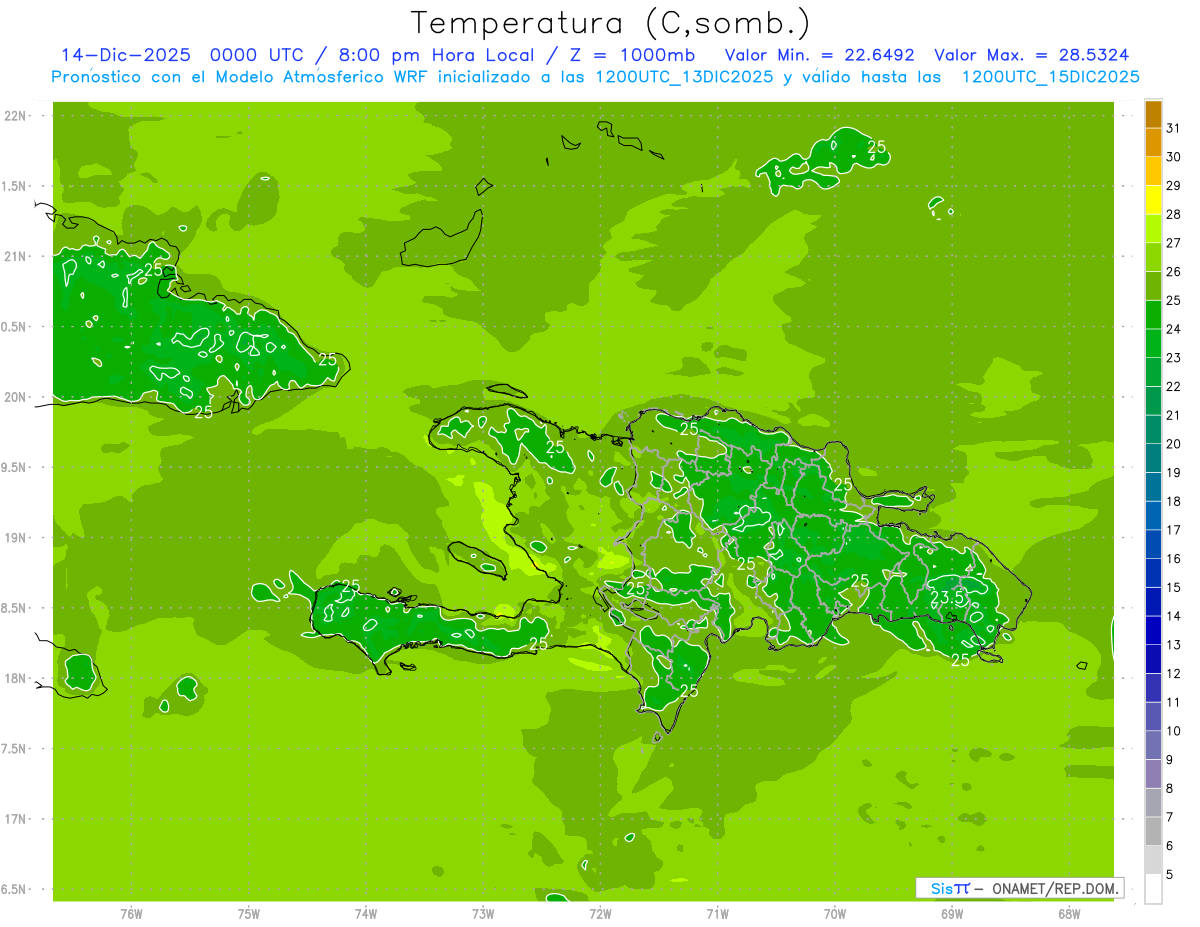Click the "23.5" contour label on the map
The image size is (1200, 927).
(x=948, y=598)
